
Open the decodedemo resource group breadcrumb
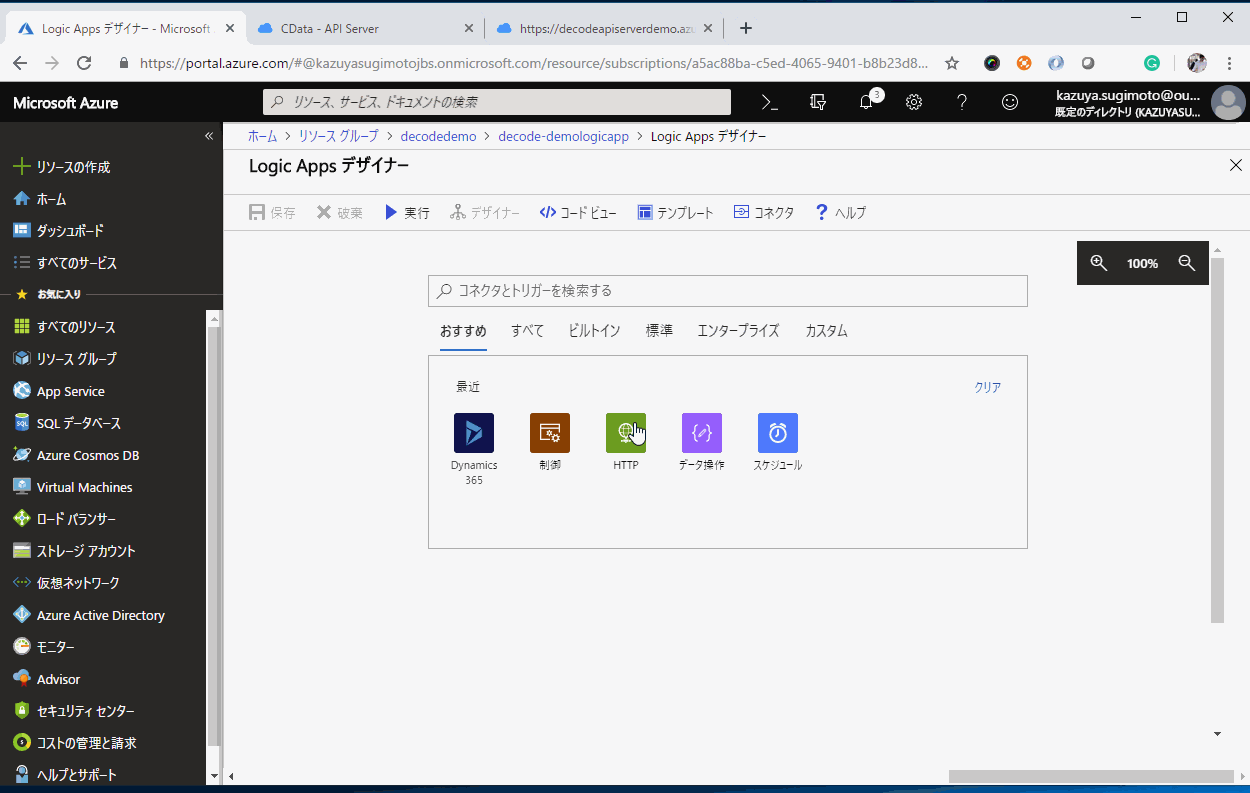point(438,135)
